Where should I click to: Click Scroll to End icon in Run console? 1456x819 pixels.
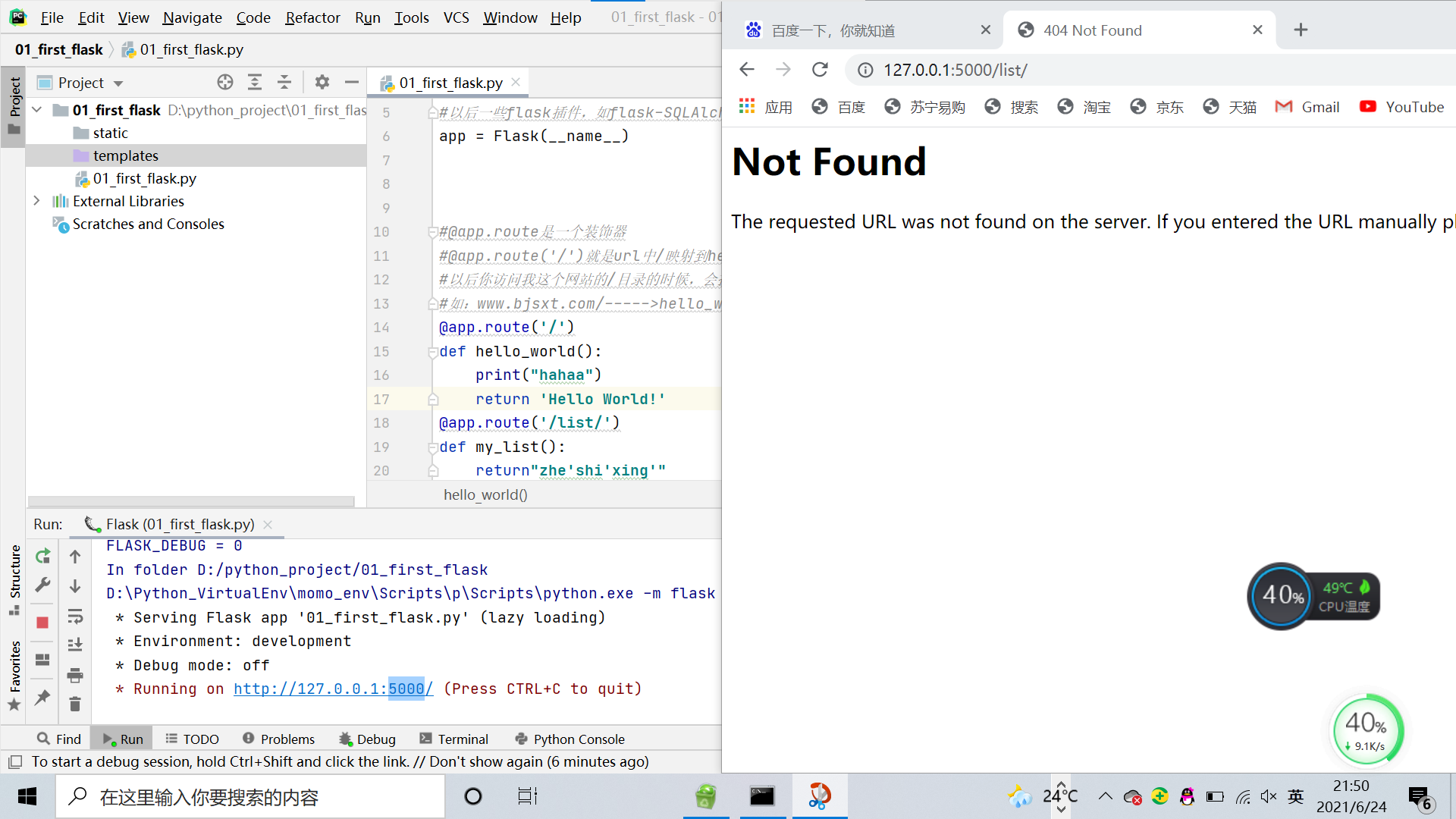[x=75, y=645]
